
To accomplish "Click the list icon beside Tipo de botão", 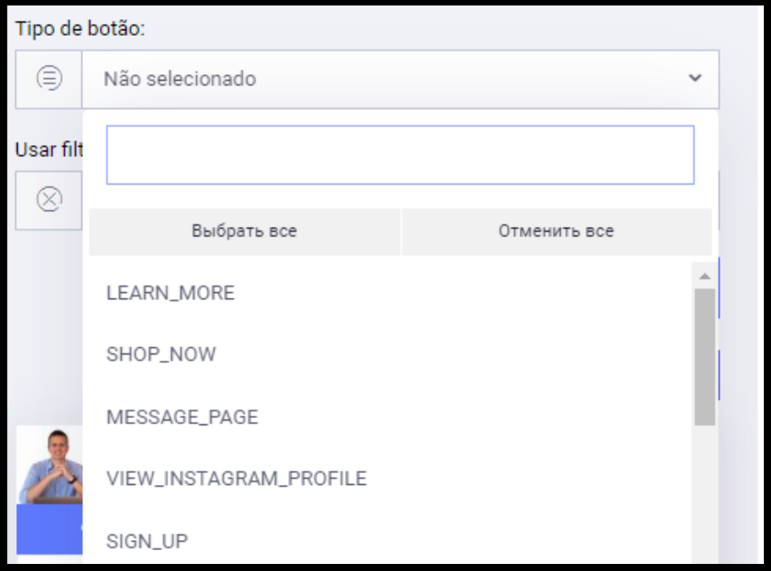I will coord(49,78).
